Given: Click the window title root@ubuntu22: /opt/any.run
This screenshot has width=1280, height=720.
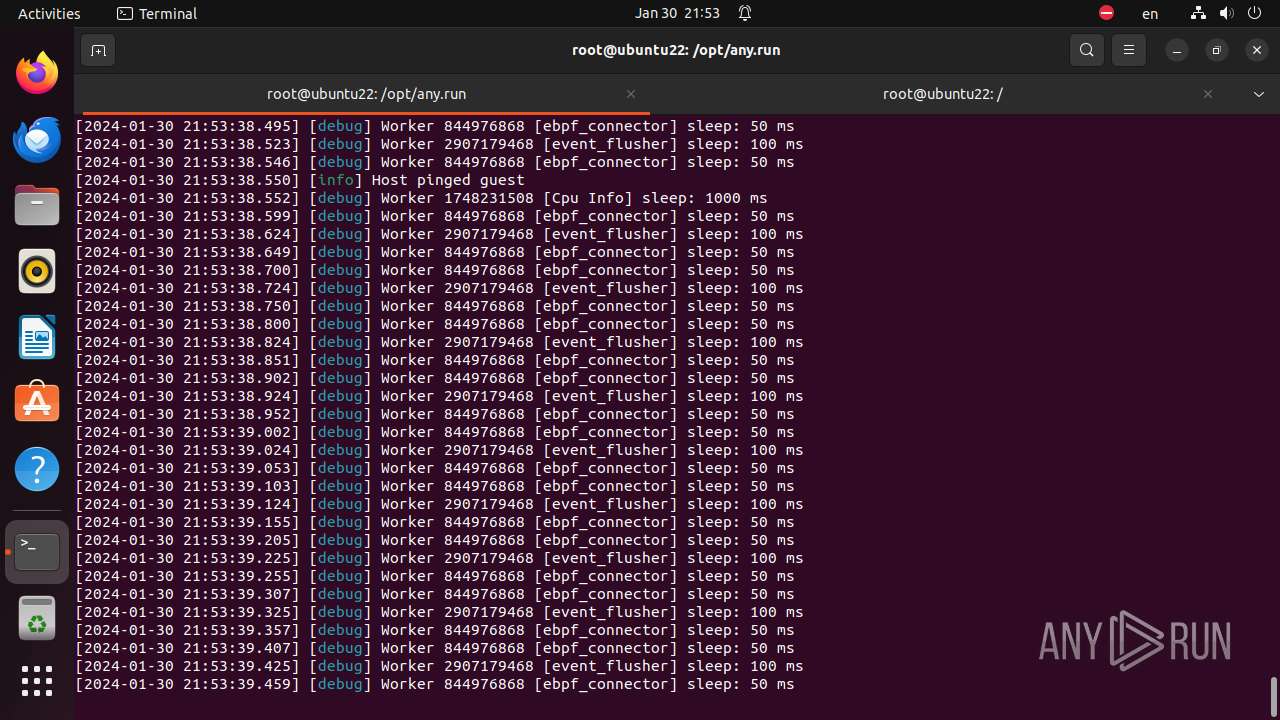Looking at the screenshot, I should (676, 50).
